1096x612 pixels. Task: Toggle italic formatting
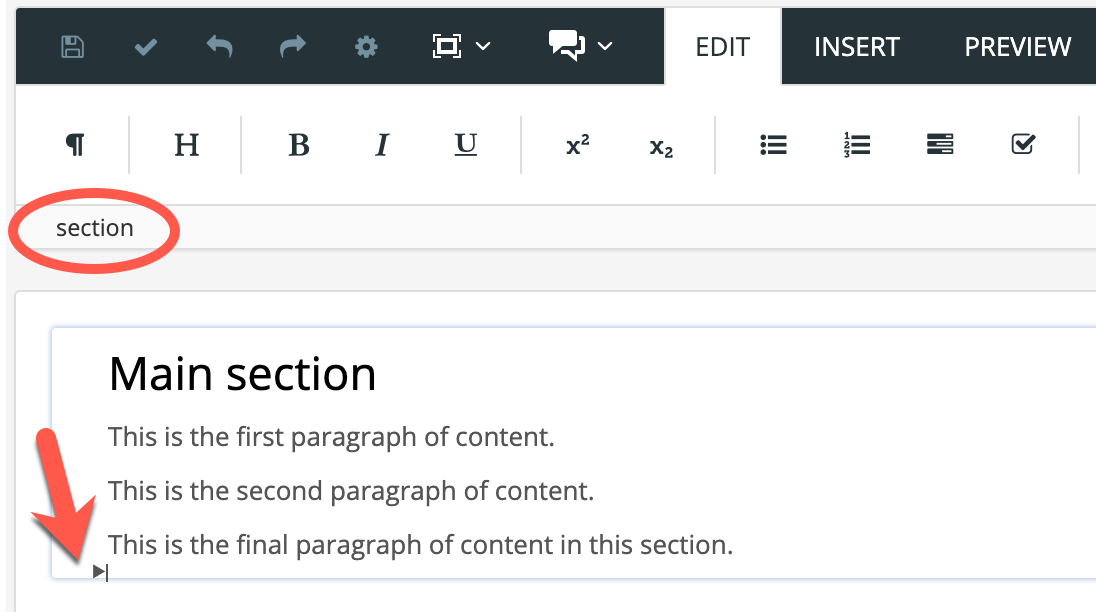(x=381, y=145)
